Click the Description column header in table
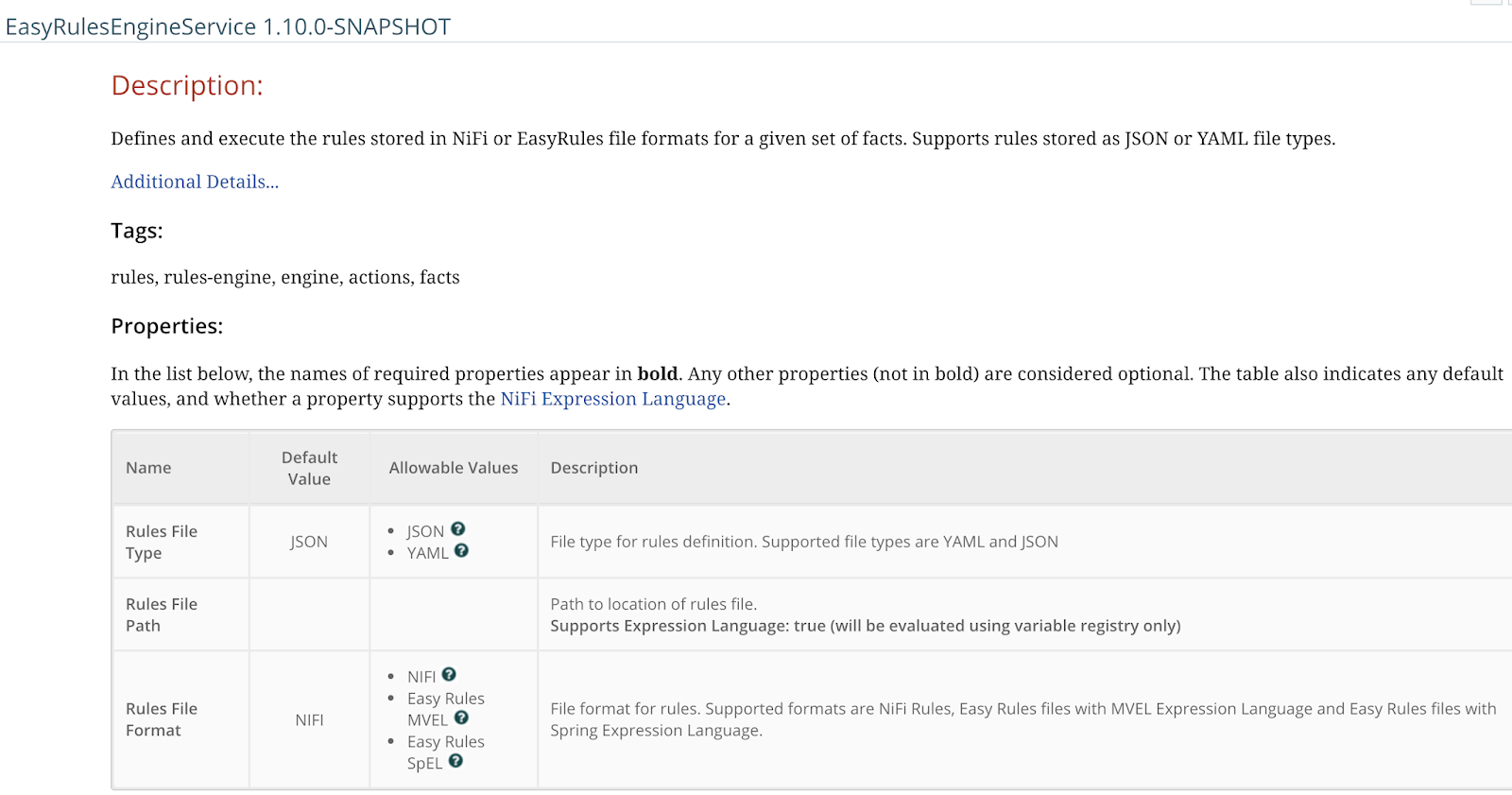 click(594, 468)
